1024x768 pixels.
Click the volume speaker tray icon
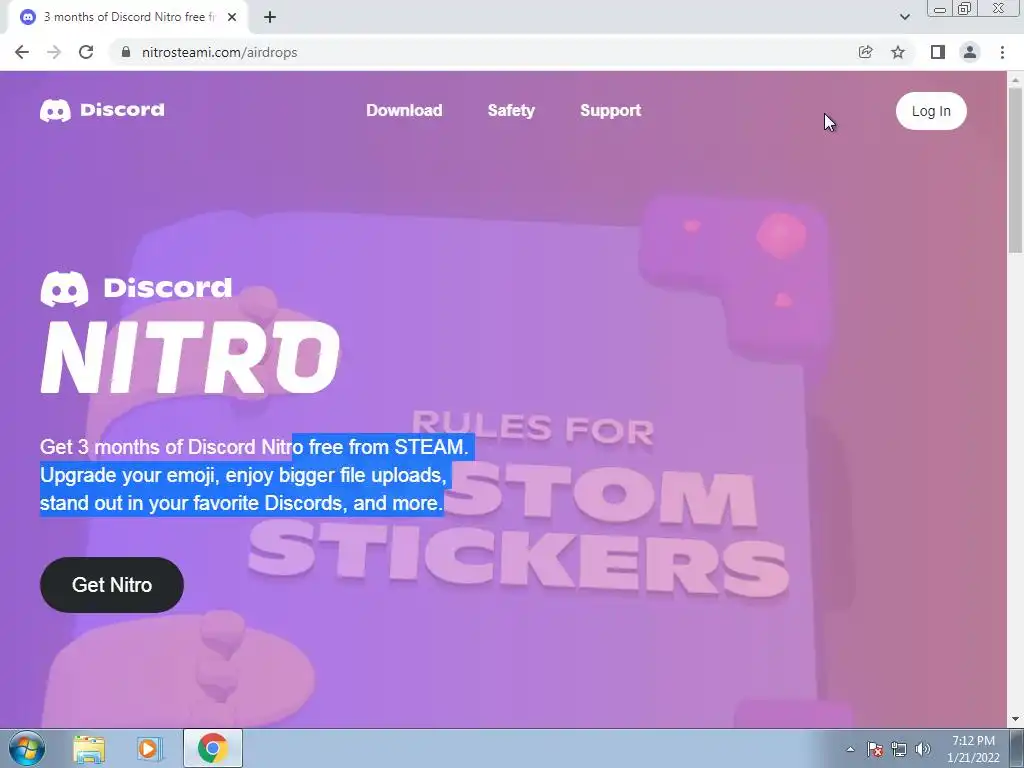coord(923,749)
